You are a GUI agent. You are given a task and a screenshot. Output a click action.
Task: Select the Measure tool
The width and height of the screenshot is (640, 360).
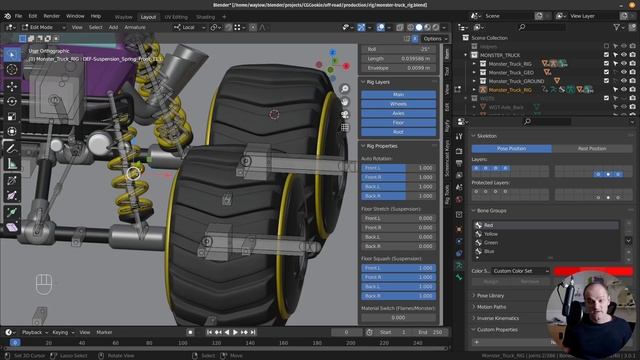[x=12, y=164]
